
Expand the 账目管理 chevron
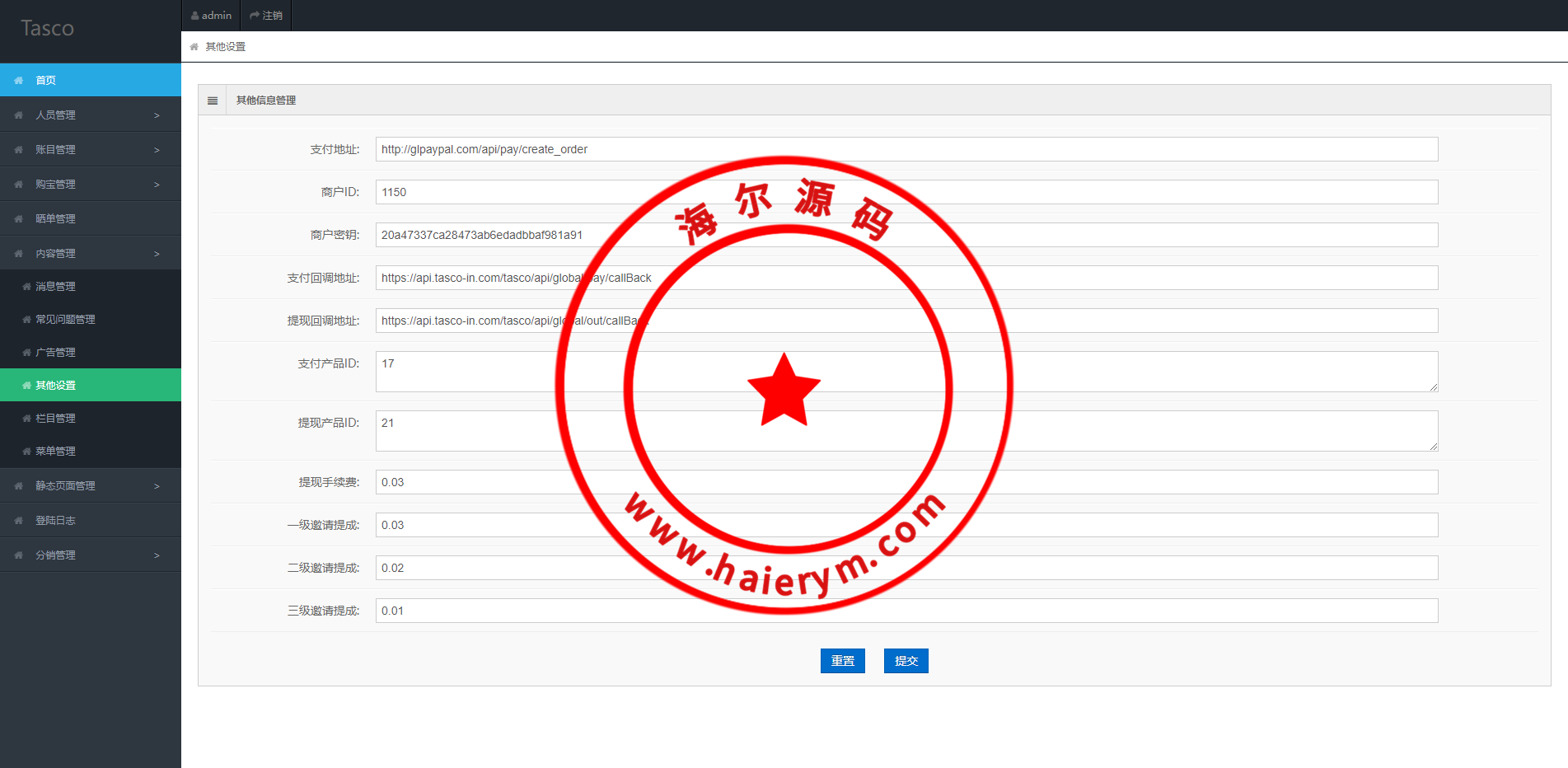point(157,150)
